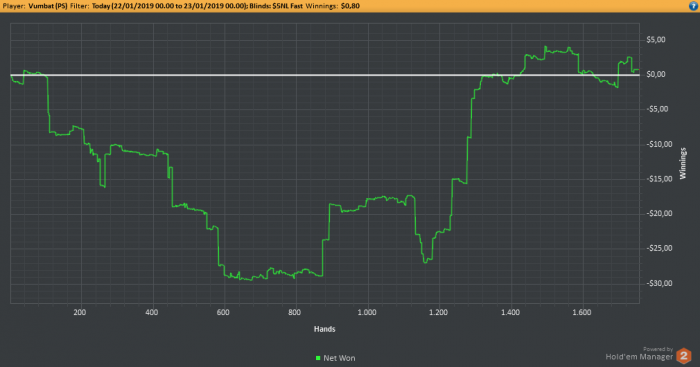Toggle the Net Won series legend label

click(x=339, y=358)
